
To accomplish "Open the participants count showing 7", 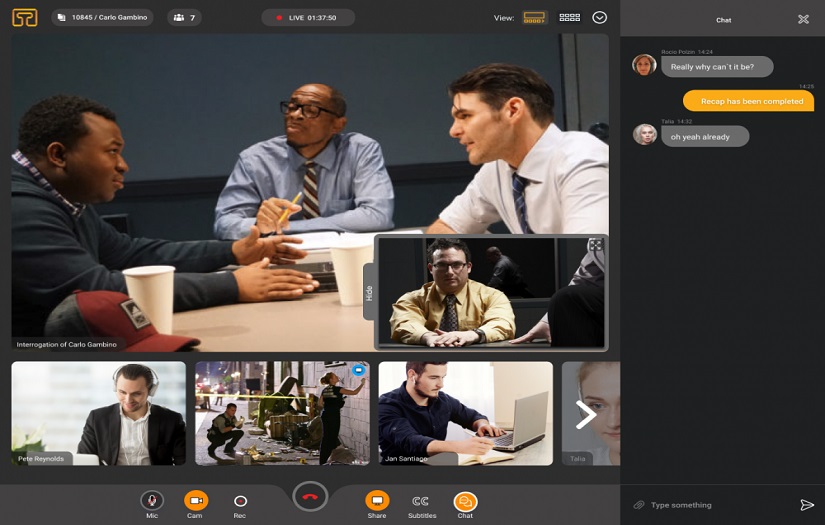I will point(184,17).
